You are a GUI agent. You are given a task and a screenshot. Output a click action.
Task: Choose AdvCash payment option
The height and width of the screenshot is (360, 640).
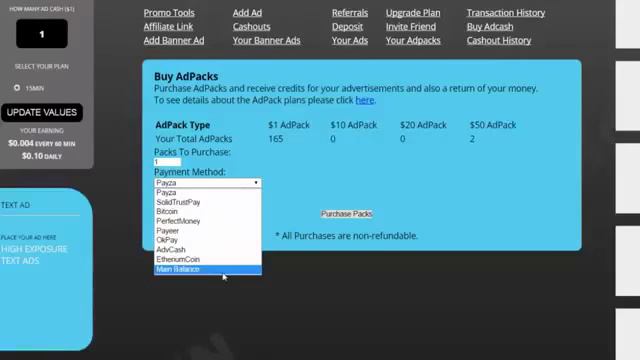pyautogui.click(x=208, y=250)
